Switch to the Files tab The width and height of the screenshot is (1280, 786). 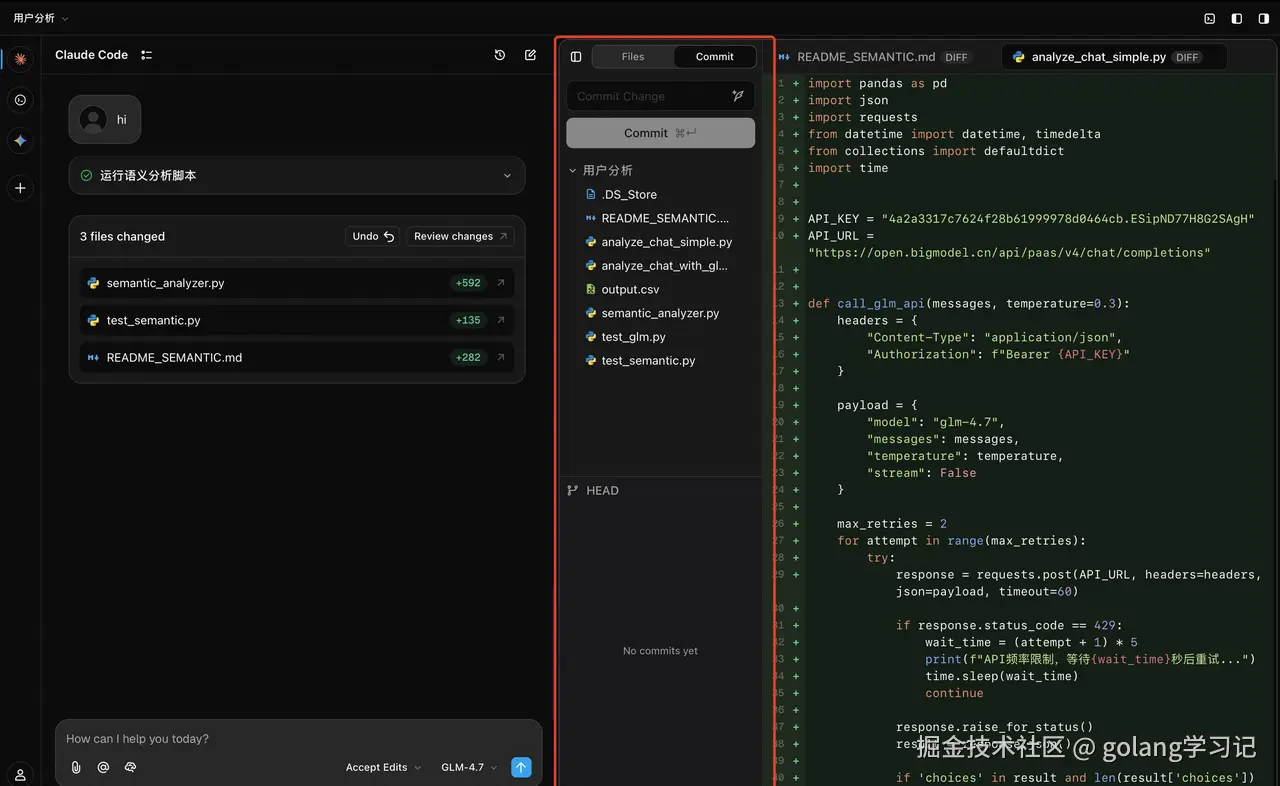pos(633,57)
